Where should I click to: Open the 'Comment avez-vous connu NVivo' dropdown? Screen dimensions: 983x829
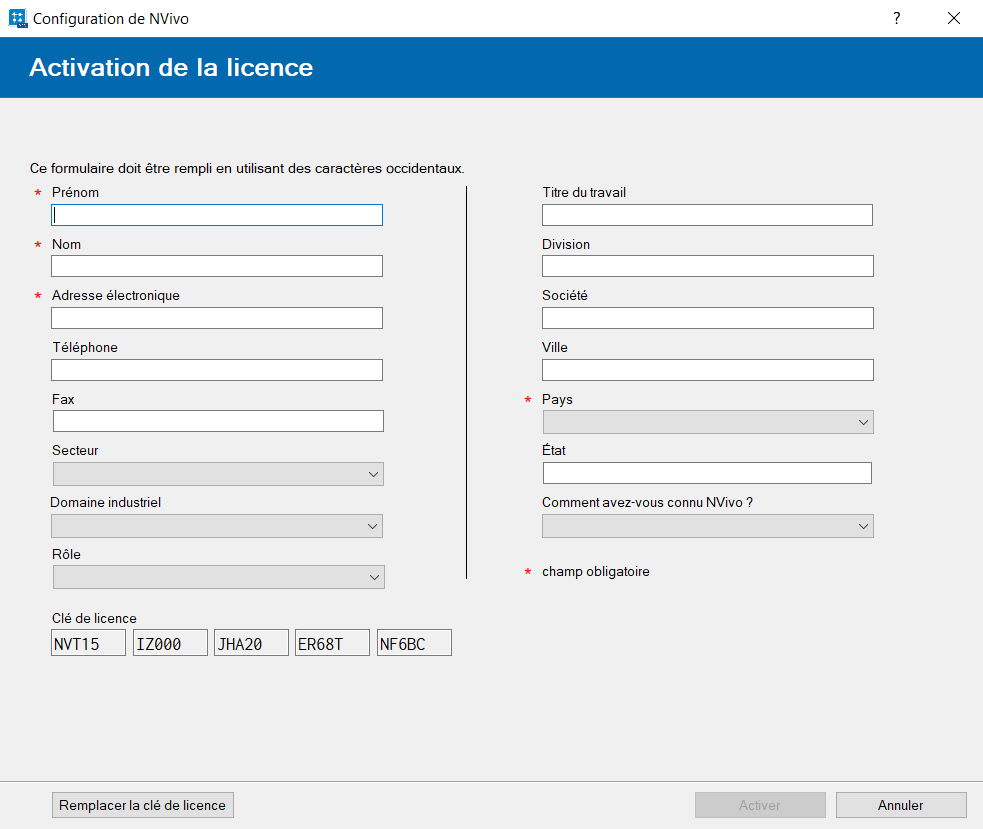pyautogui.click(x=708, y=526)
